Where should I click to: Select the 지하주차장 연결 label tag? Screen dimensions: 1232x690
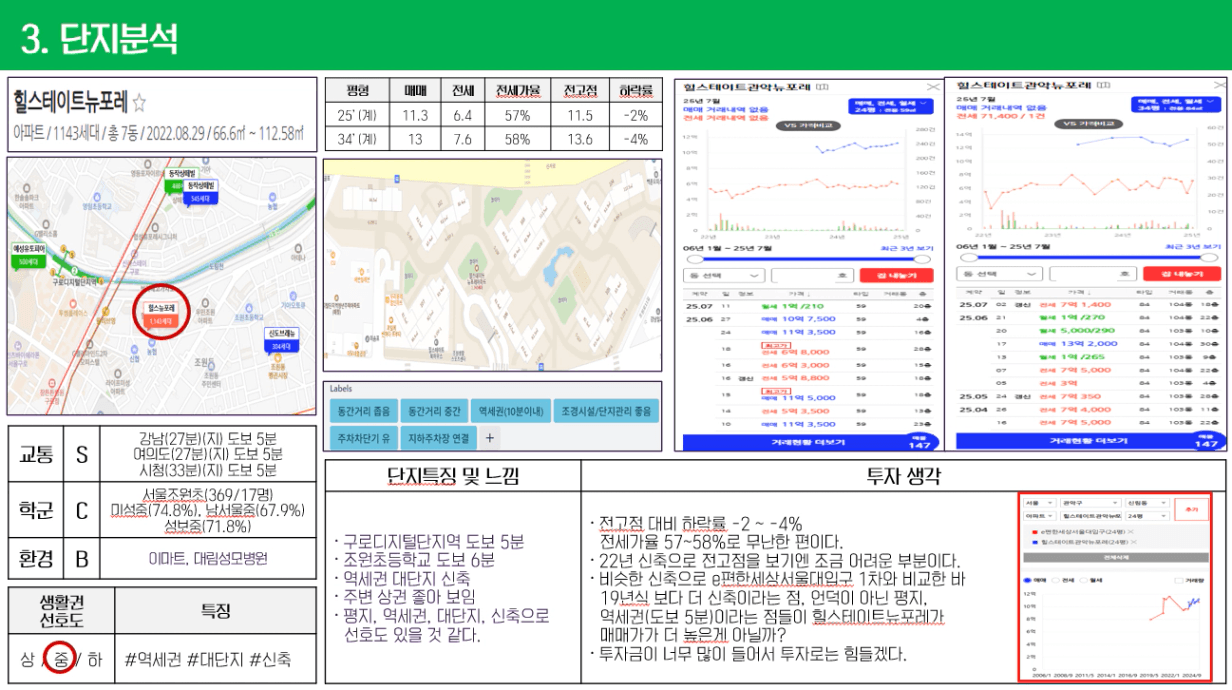point(437,438)
